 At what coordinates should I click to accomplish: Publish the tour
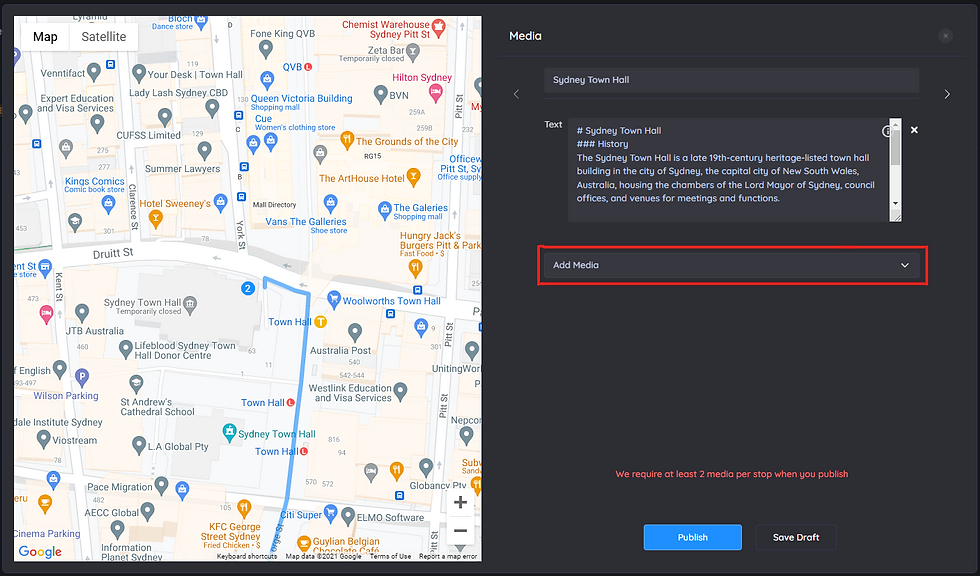click(x=692, y=537)
